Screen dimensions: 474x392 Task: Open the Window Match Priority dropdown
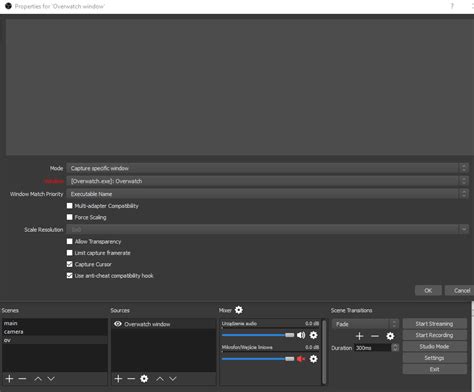coord(267,194)
